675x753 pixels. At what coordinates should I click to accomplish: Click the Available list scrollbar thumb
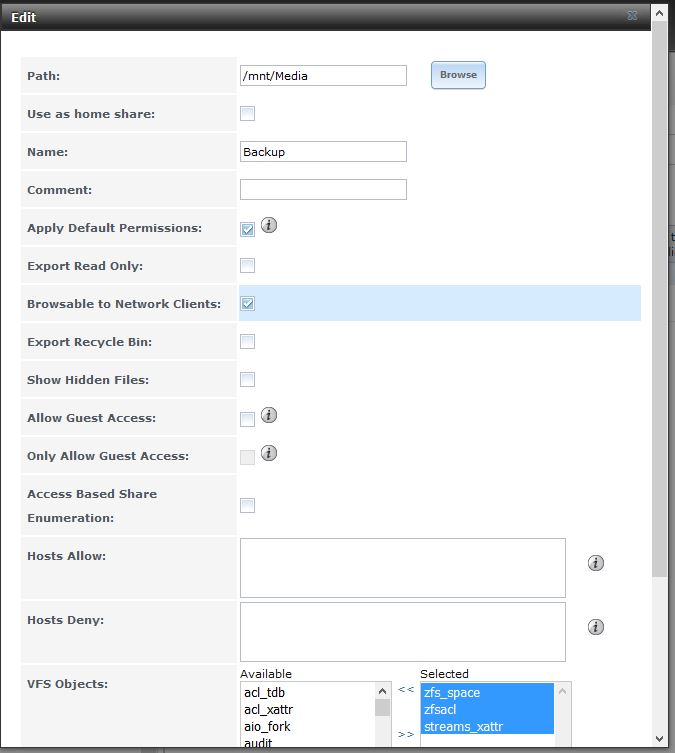tap(382, 707)
